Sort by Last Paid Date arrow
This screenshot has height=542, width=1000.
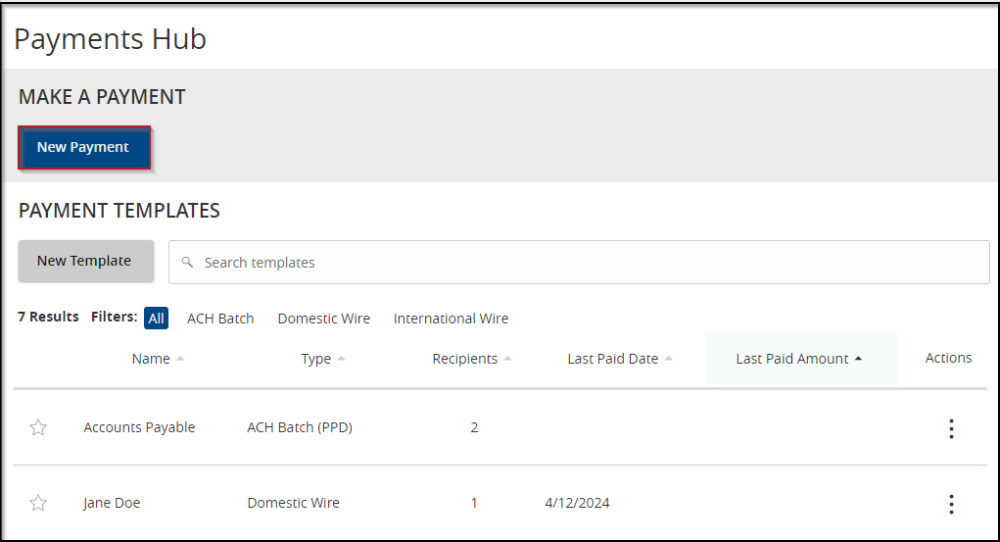coord(668,359)
